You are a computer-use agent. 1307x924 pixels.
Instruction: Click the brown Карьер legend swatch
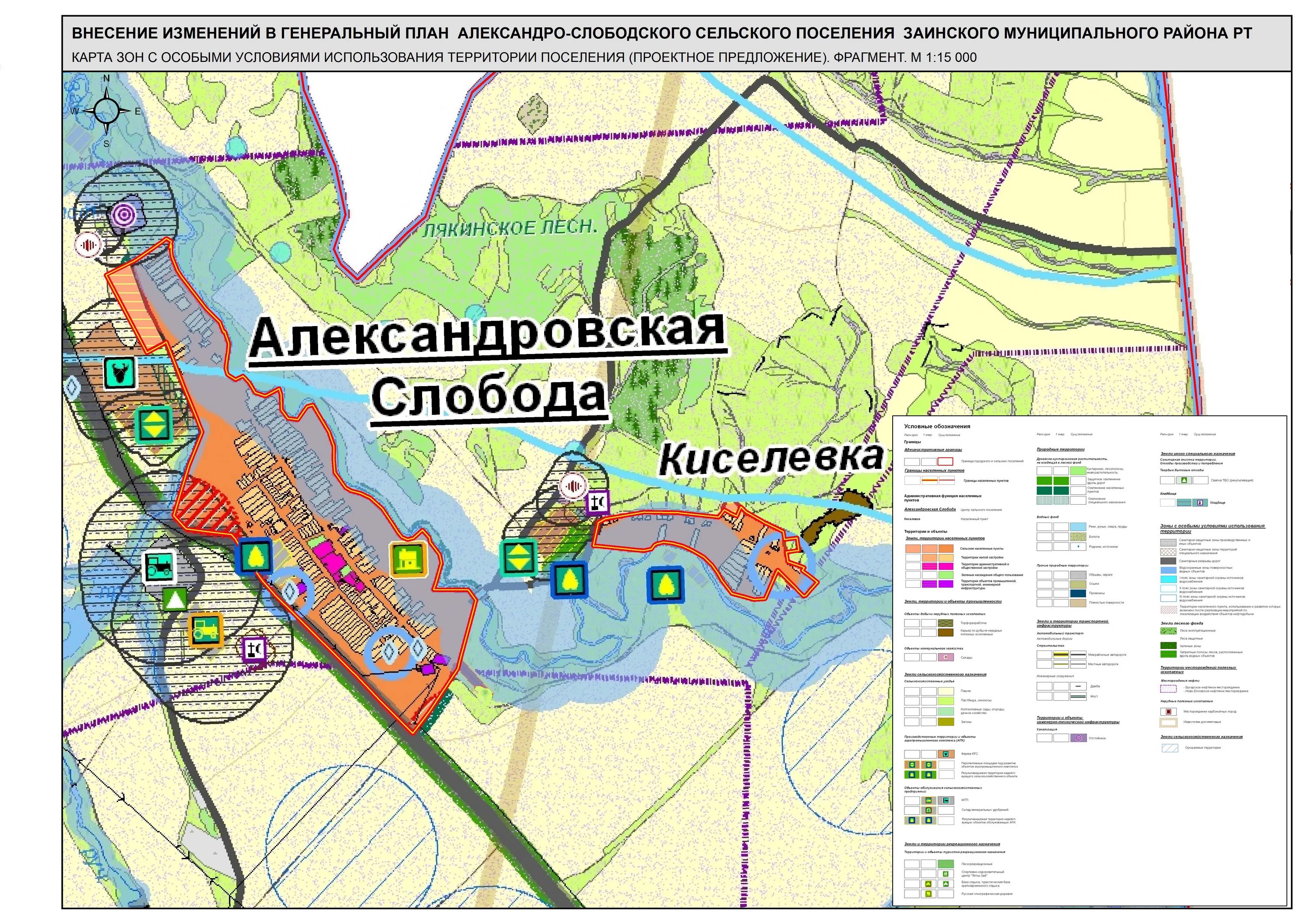tap(946, 632)
